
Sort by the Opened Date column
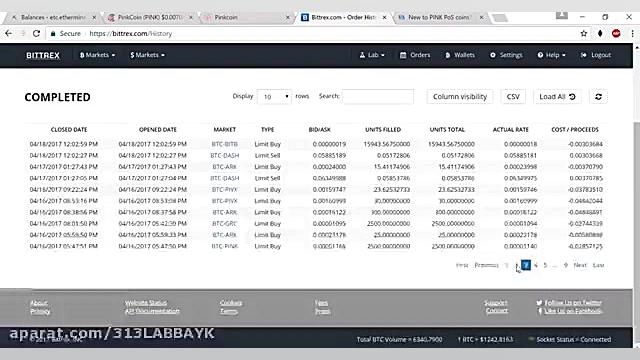pos(158,129)
